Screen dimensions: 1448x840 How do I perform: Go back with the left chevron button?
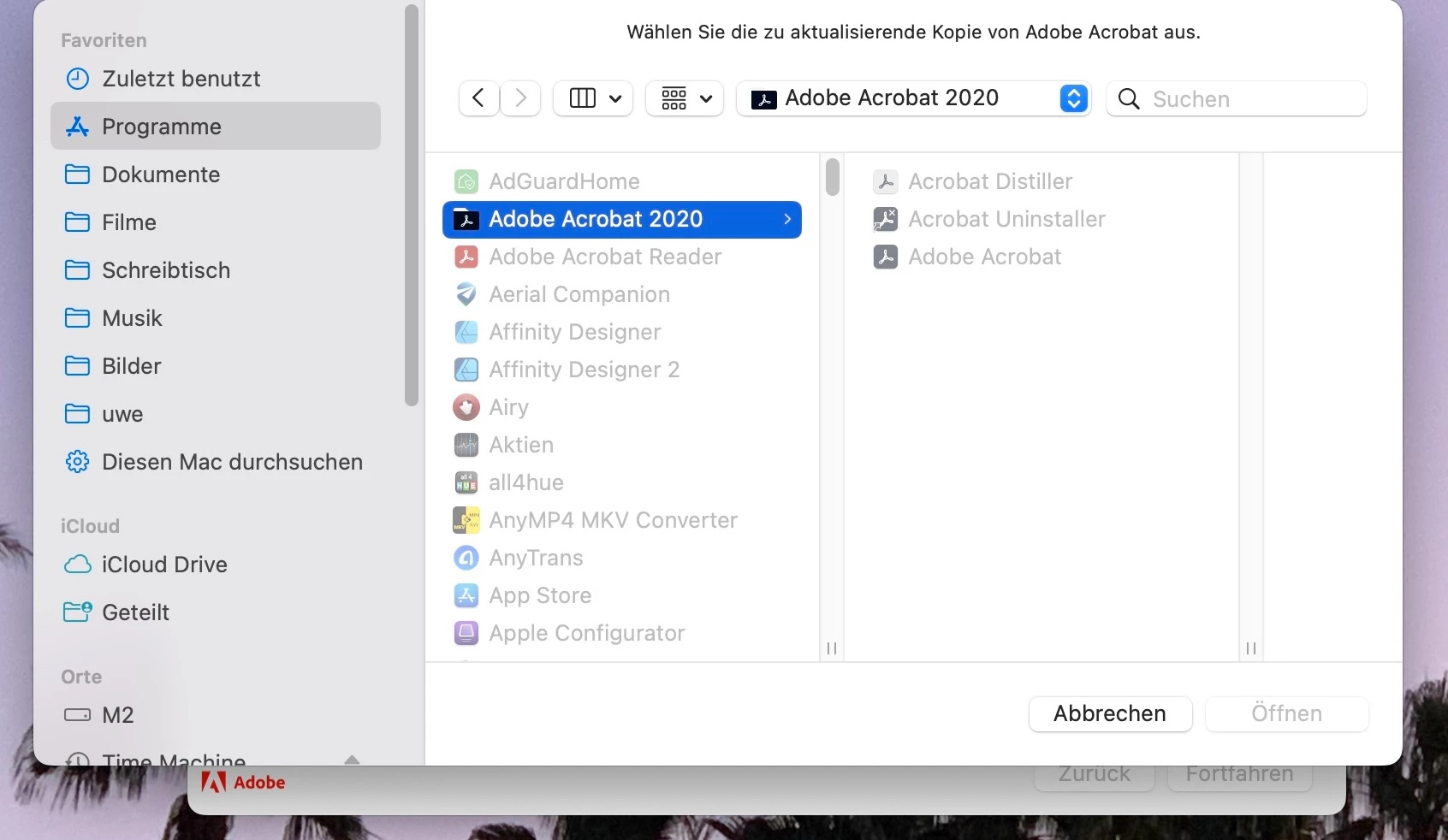pyautogui.click(x=478, y=98)
